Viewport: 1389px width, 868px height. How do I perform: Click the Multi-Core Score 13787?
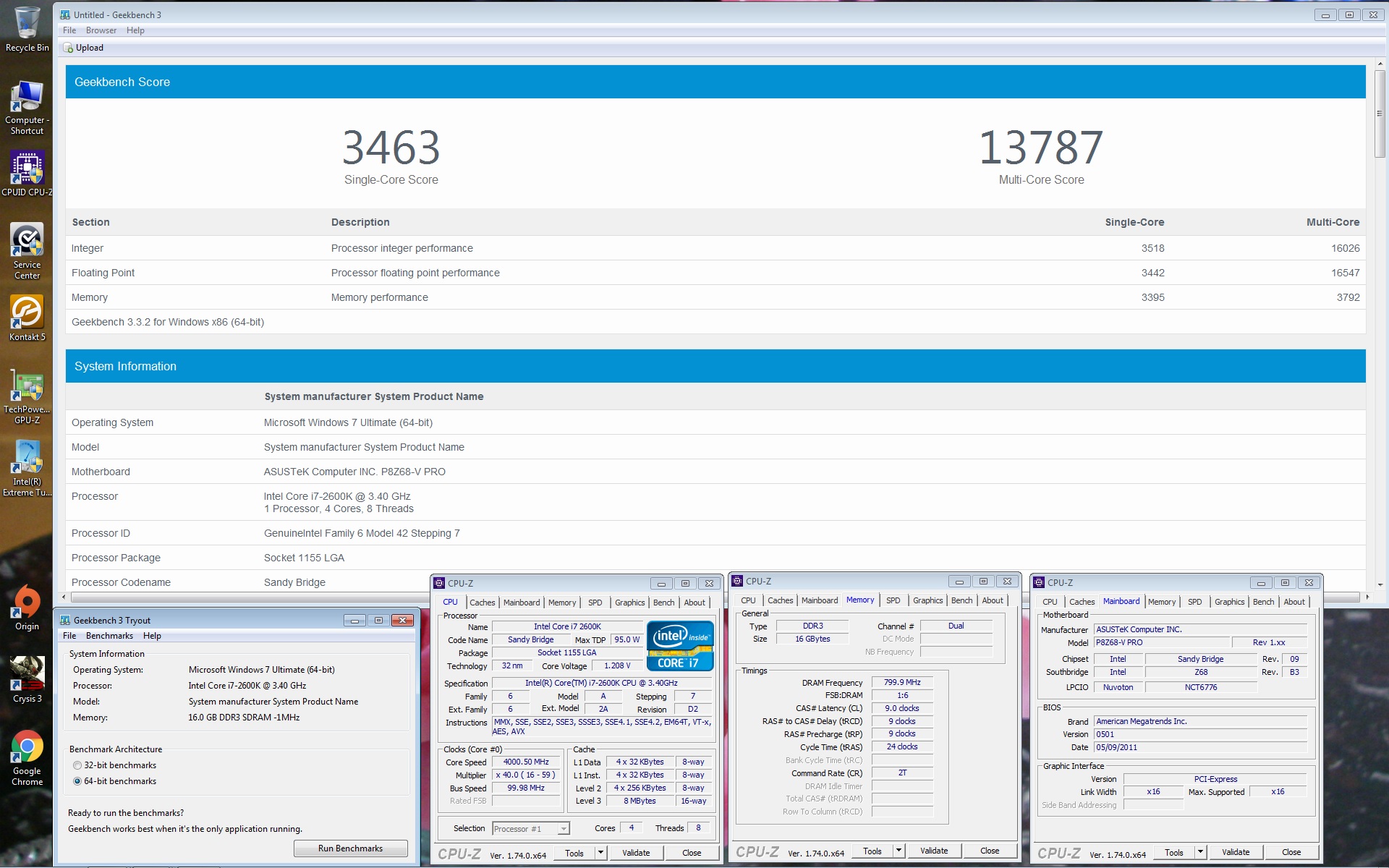pyautogui.click(x=1041, y=148)
